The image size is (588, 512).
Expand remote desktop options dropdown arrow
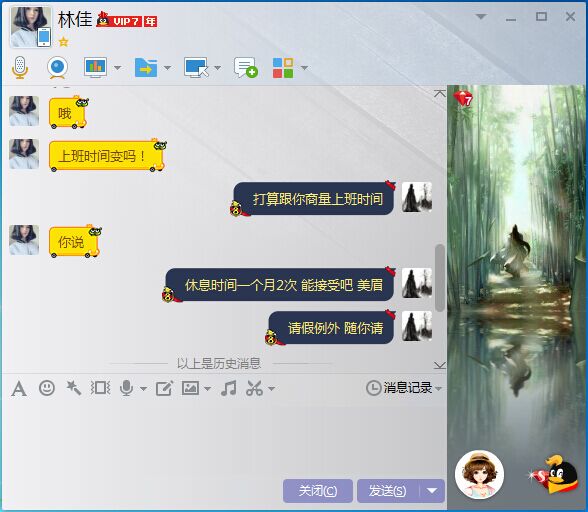tap(218, 68)
